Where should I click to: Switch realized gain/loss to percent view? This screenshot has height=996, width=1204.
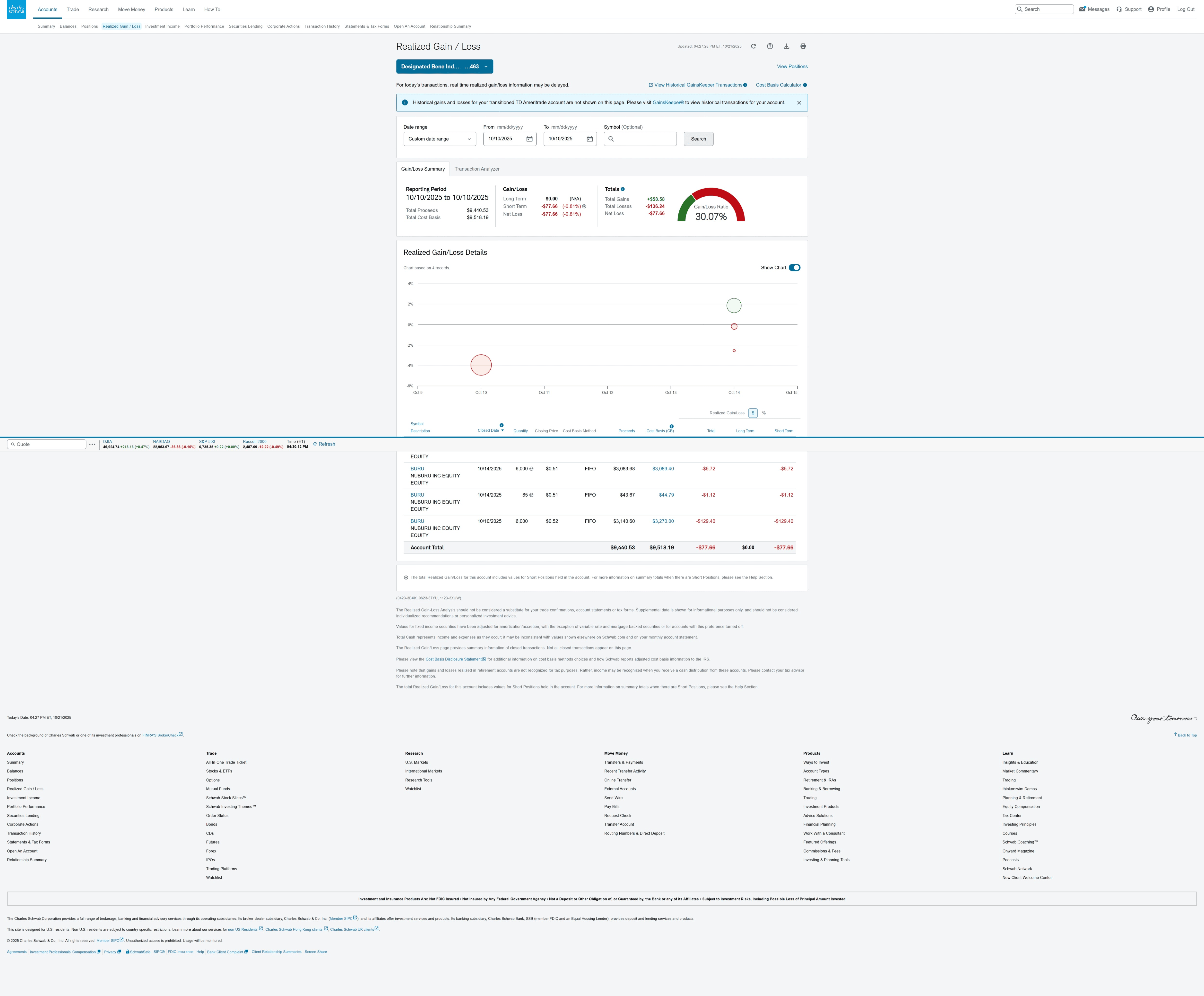[764, 413]
